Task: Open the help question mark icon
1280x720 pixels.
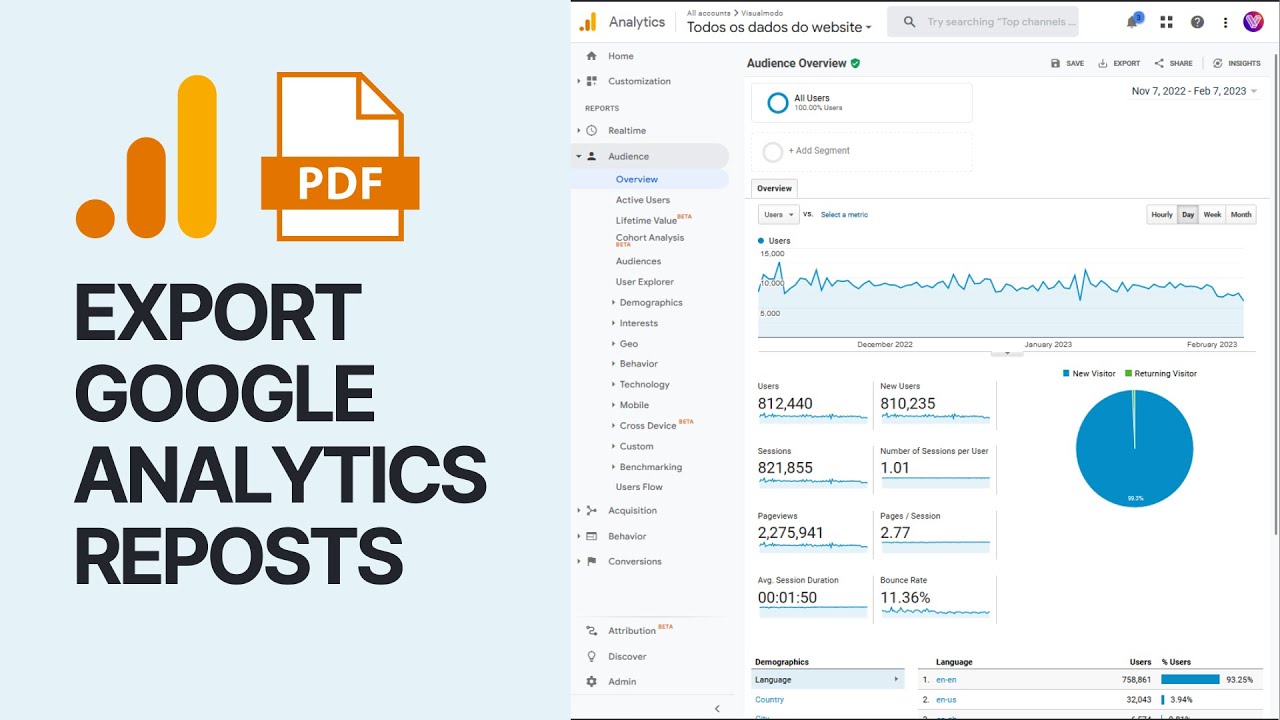Action: coord(1197,22)
